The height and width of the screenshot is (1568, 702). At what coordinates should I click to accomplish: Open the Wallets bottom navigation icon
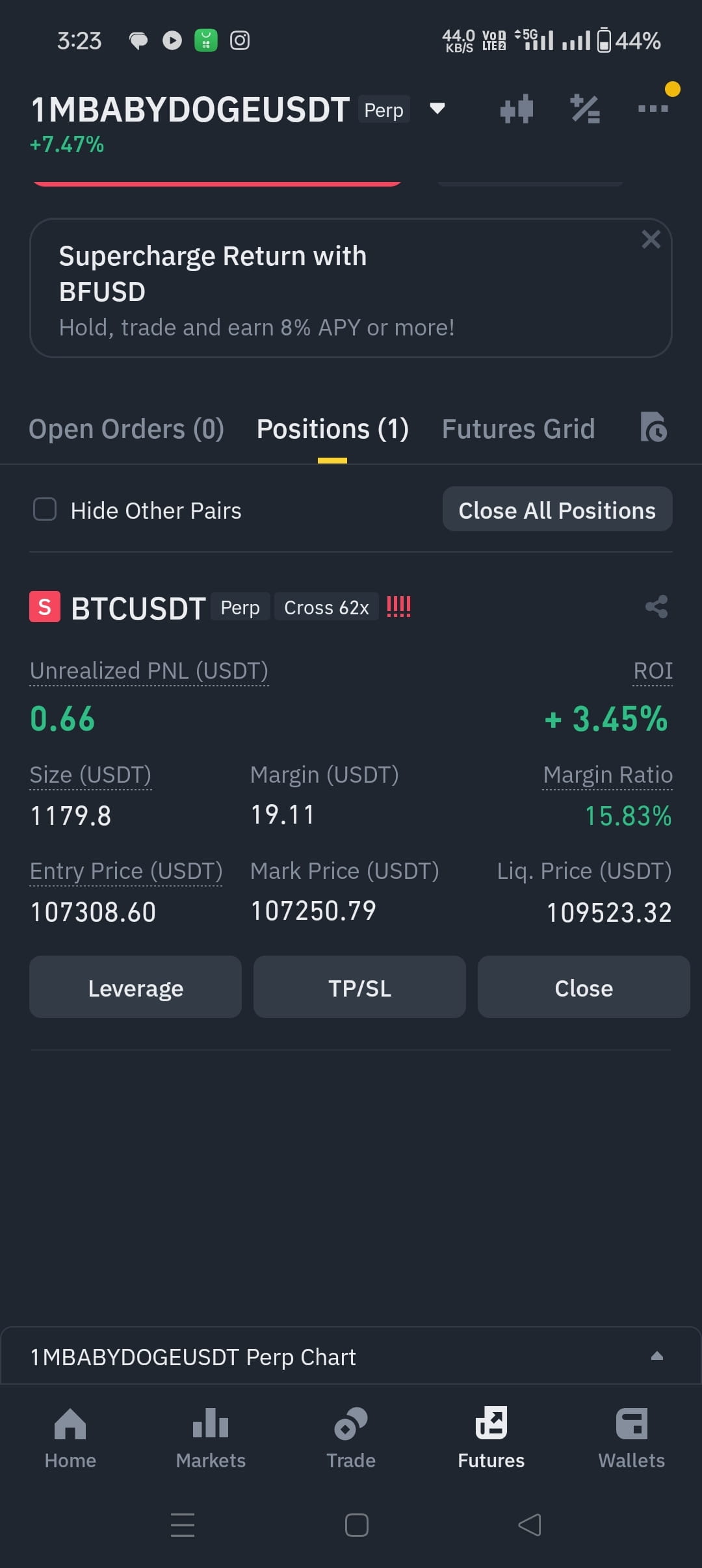pos(632,1423)
